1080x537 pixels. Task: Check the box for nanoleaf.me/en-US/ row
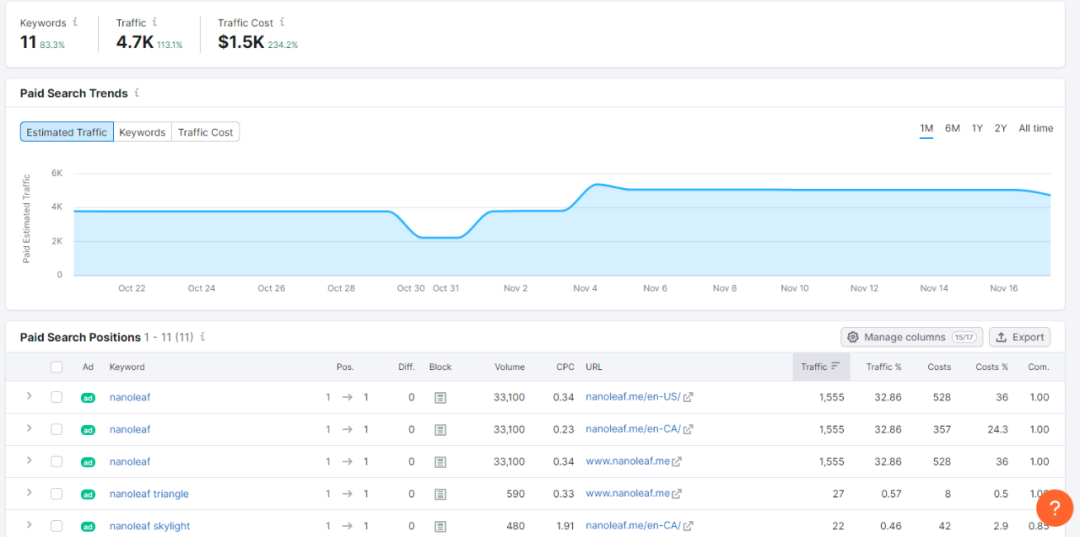56,397
